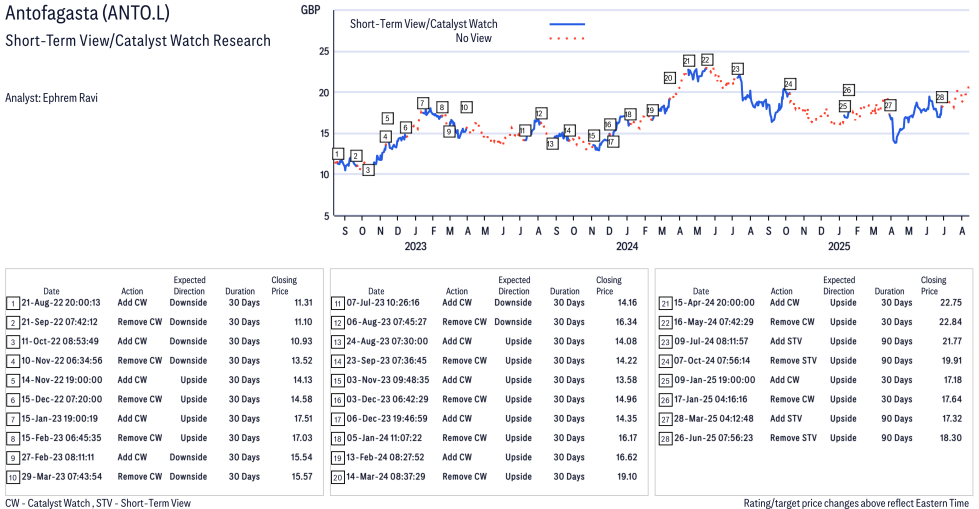Screen dimensions: 979x509
Task: Click table row date 24-Aug-23 07:30:00
Action: point(387,341)
